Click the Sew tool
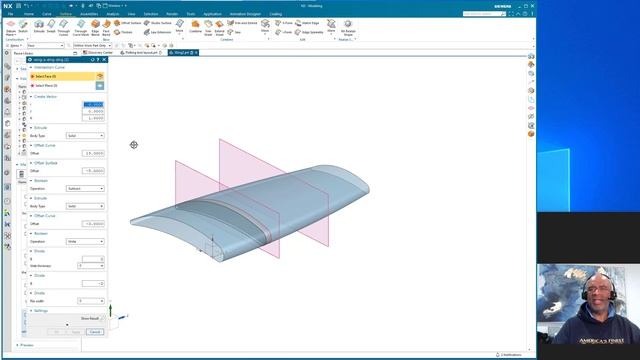Viewport: 640px width, 360px height. coord(234,32)
